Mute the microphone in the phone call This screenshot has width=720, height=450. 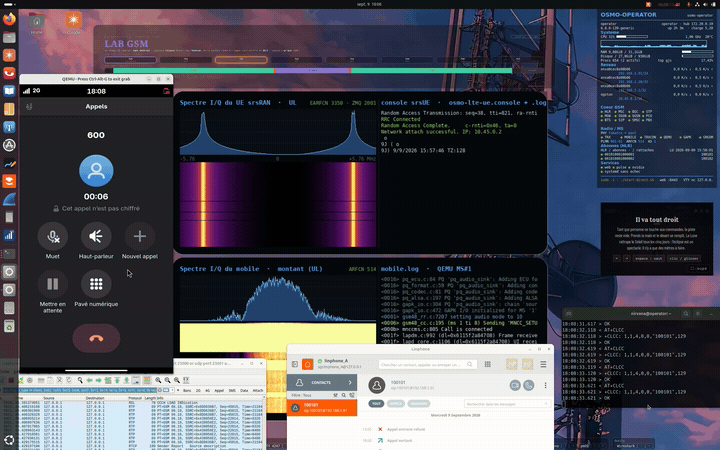pyautogui.click(x=52, y=236)
